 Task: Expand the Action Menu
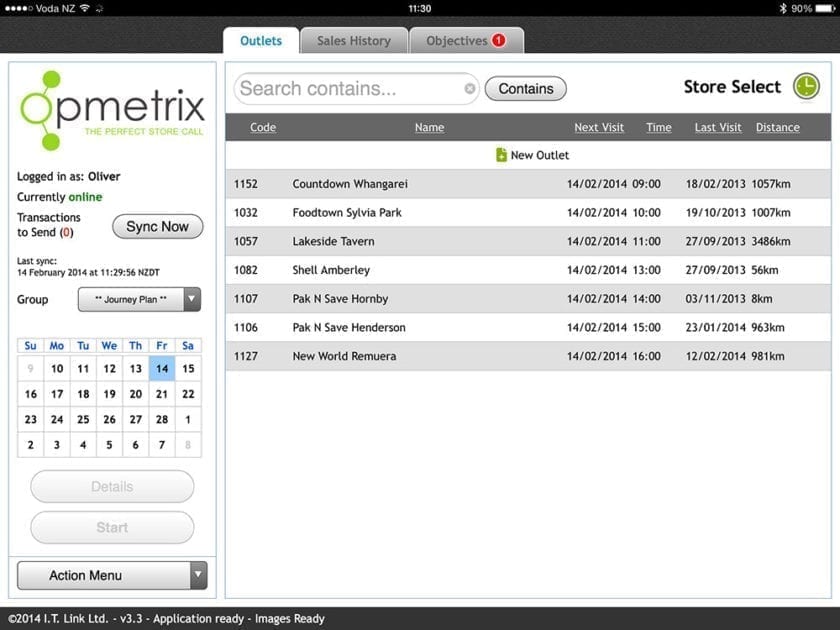(x=111, y=575)
